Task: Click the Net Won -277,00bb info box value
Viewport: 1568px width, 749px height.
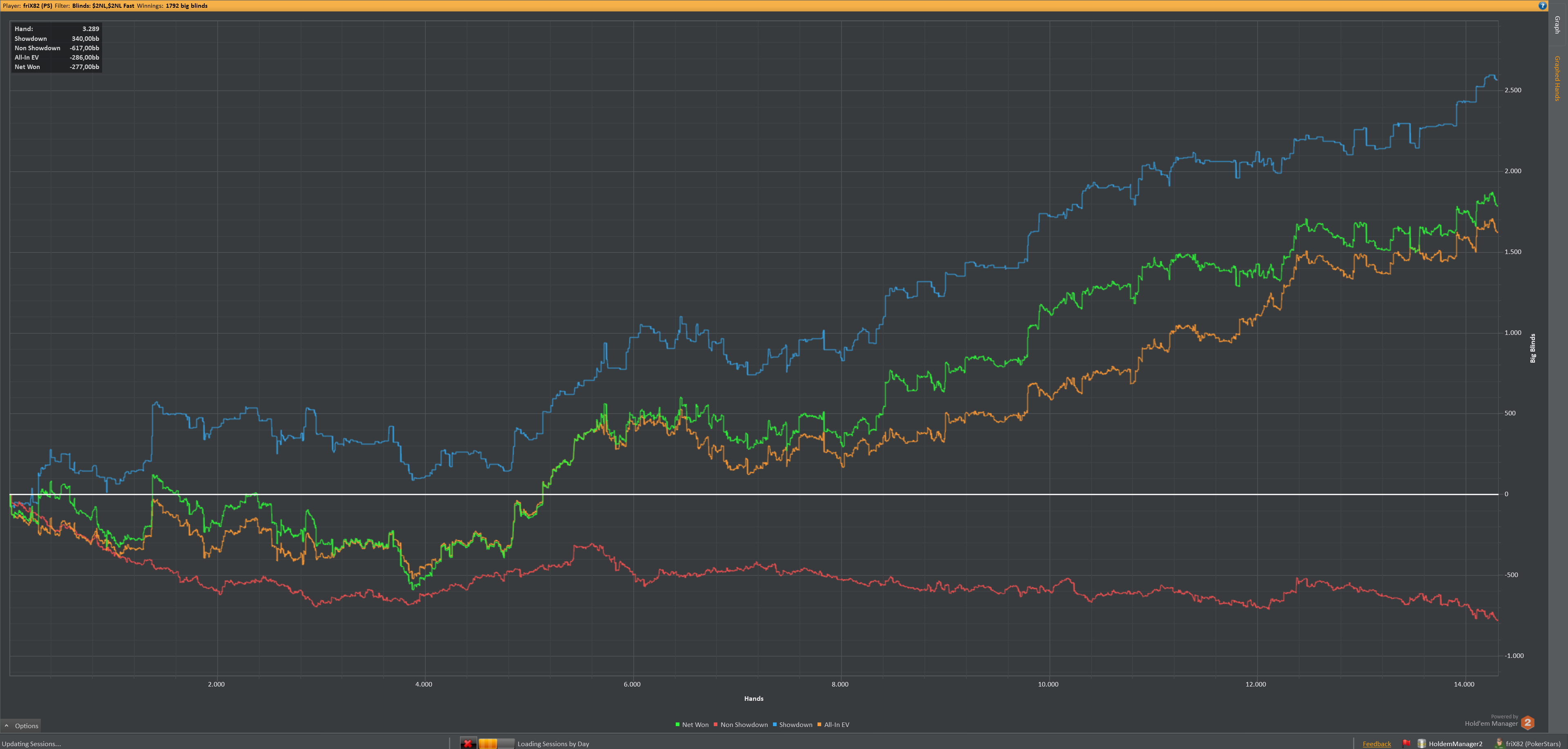Action: (85, 67)
